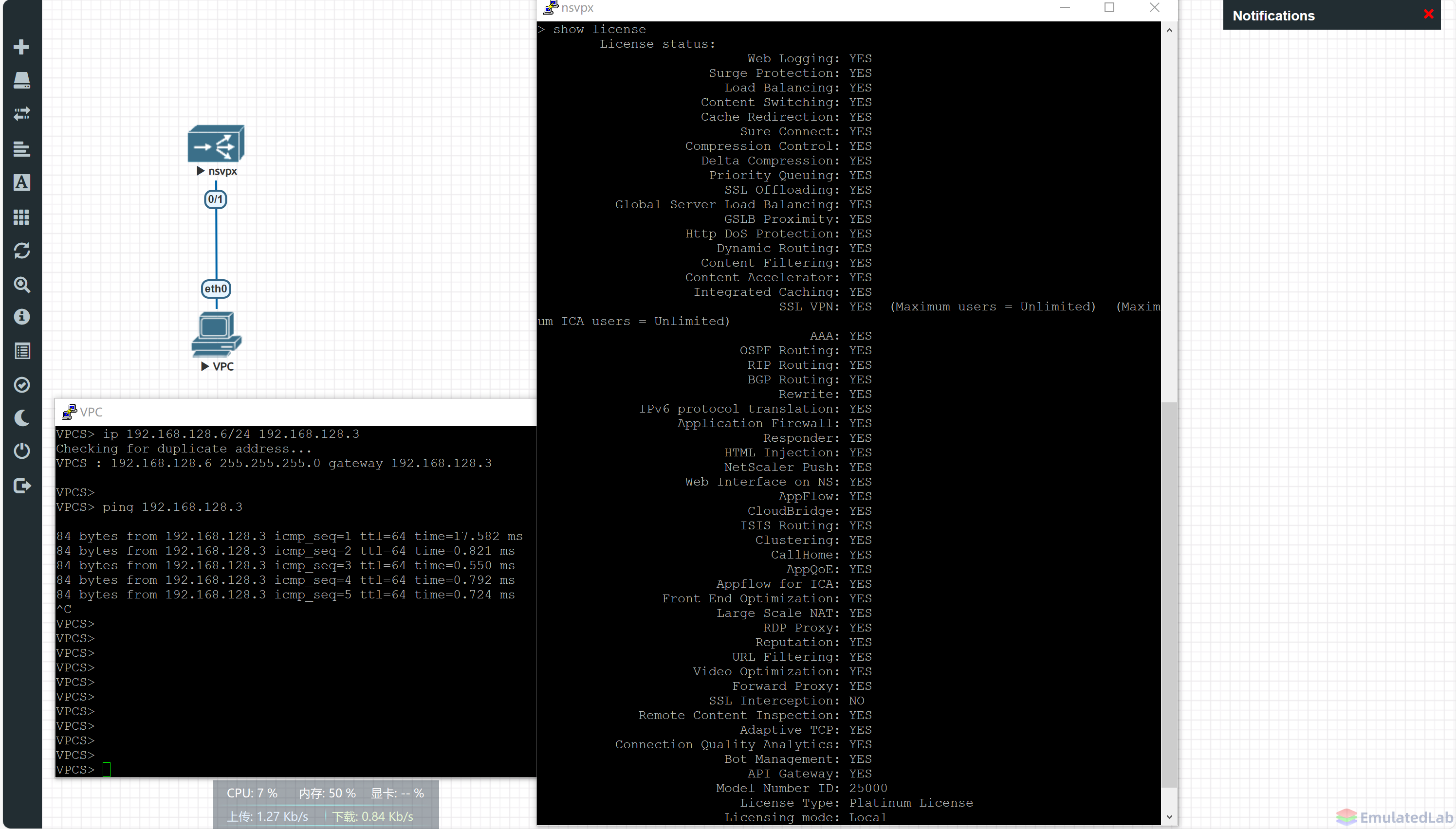Open the lab info icon
Screen dimensions: 1456x829
pos(21,317)
